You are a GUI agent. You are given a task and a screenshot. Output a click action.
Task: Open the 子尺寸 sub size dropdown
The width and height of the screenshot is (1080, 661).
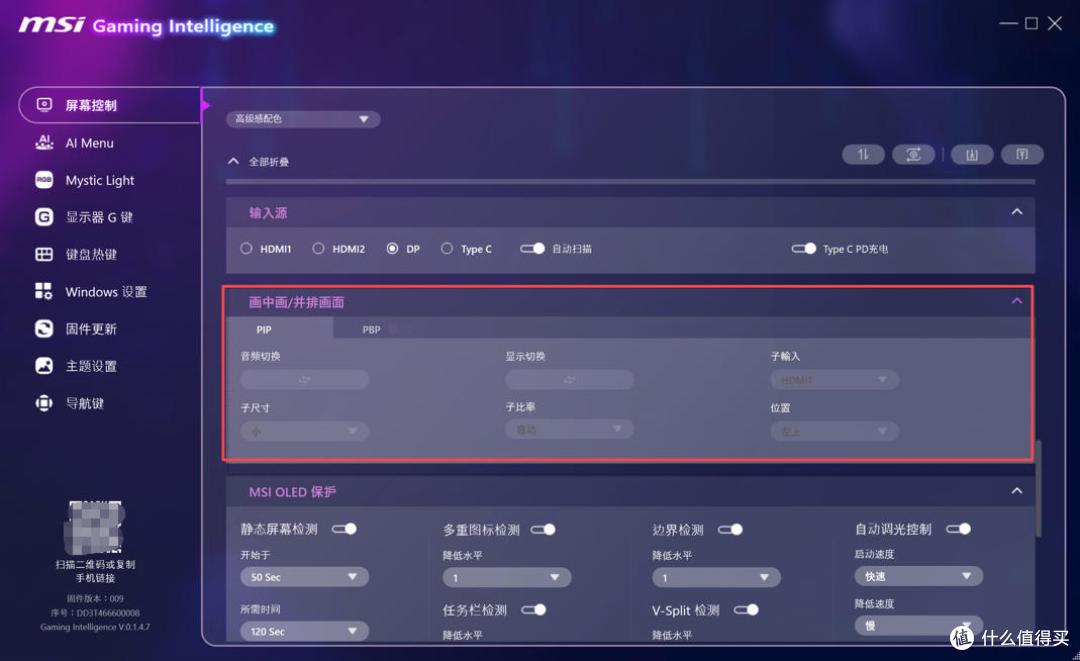(x=304, y=432)
